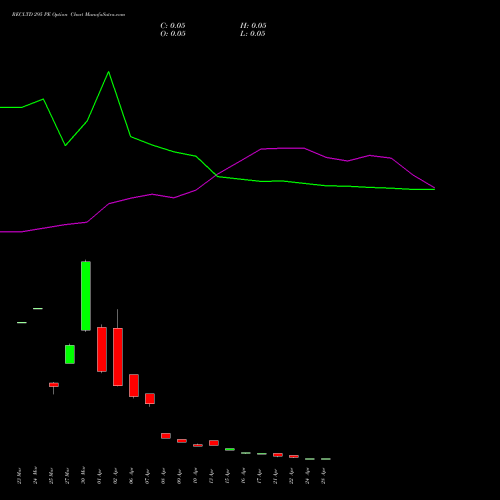Click the red candle for 01 Apr

pyautogui.click(x=102, y=349)
